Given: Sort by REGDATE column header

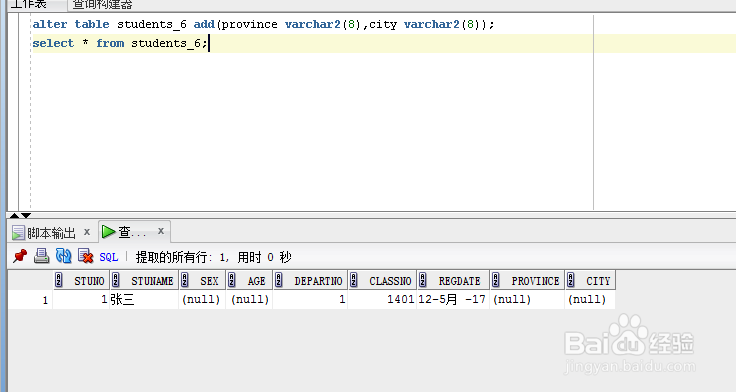Looking at the screenshot, I should [x=453, y=281].
